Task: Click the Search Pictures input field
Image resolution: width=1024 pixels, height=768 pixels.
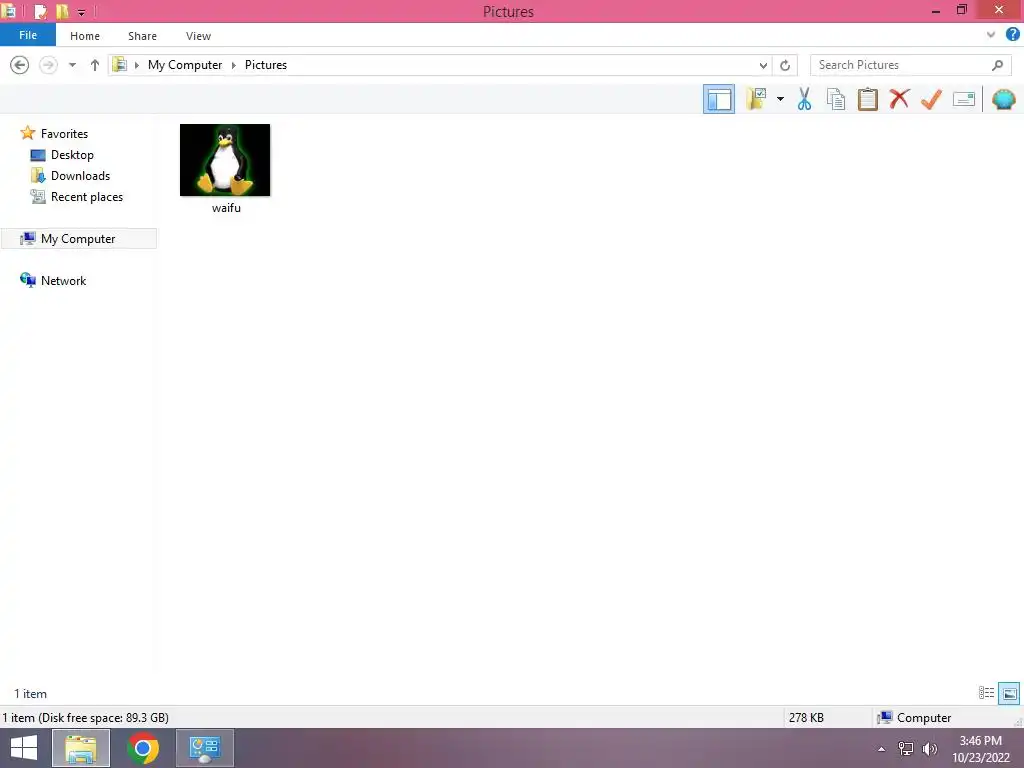Action: 903,65
